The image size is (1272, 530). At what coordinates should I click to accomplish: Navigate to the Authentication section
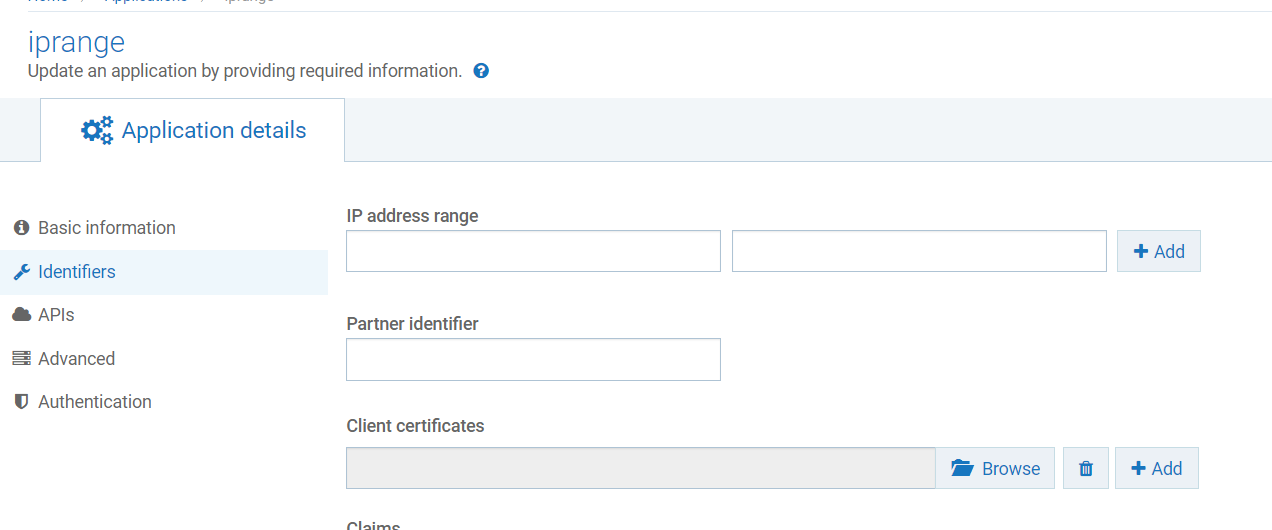pyautogui.click(x=95, y=402)
